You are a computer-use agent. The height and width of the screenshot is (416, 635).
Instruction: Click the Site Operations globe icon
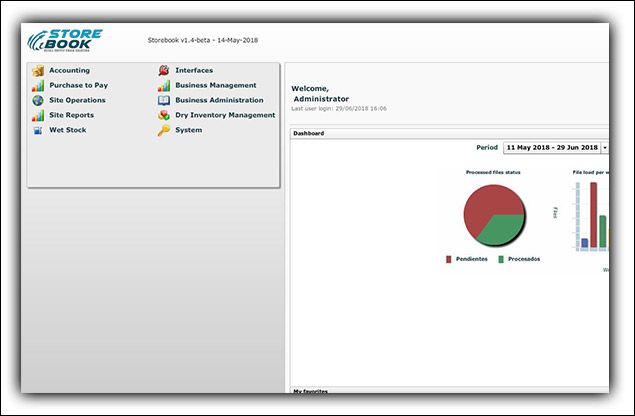click(x=38, y=101)
